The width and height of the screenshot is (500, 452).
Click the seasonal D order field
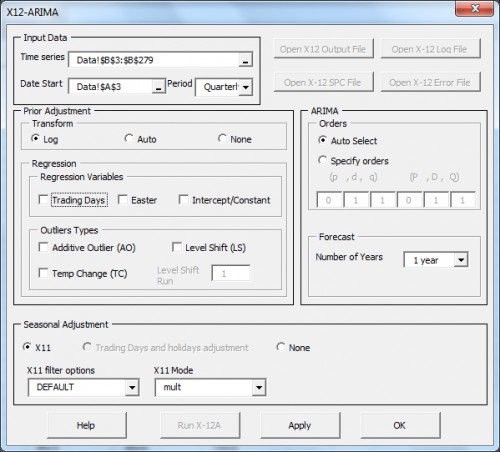coord(436,200)
